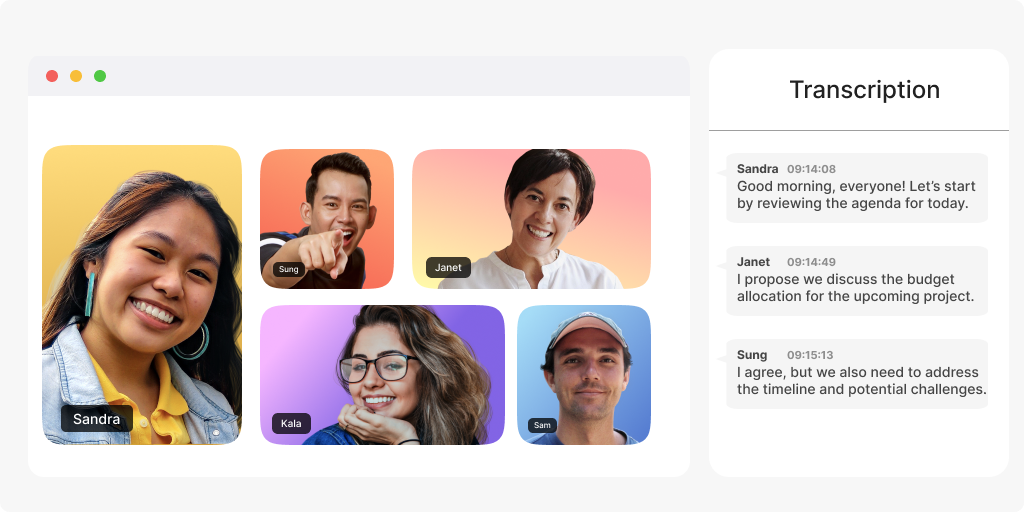The height and width of the screenshot is (512, 1024).
Task: Click the 09:14:49 timestamp
Action: [811, 262]
